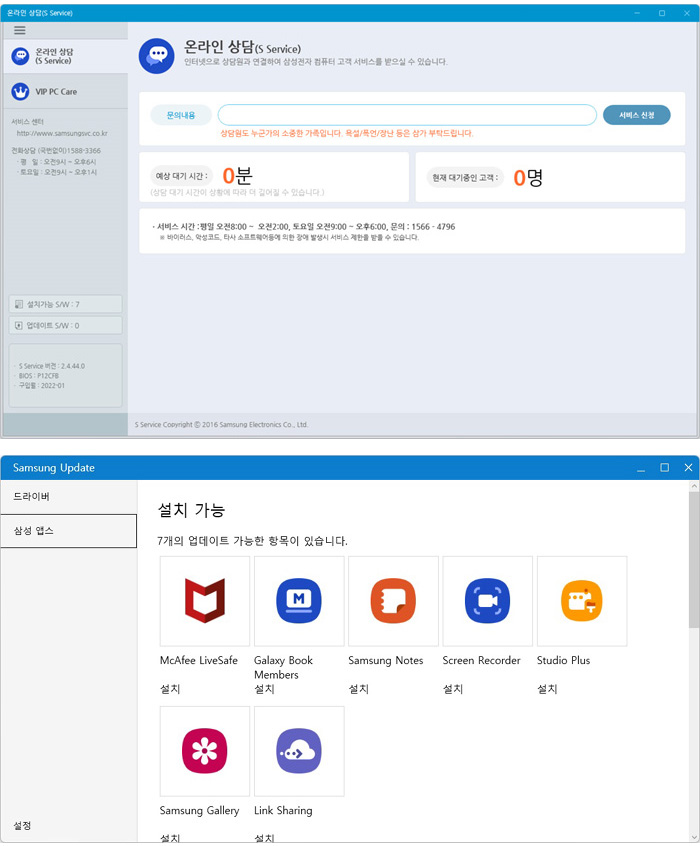Click the BIOS : P12CFB text
Screen dimensions: 700x846
click(x=39, y=376)
